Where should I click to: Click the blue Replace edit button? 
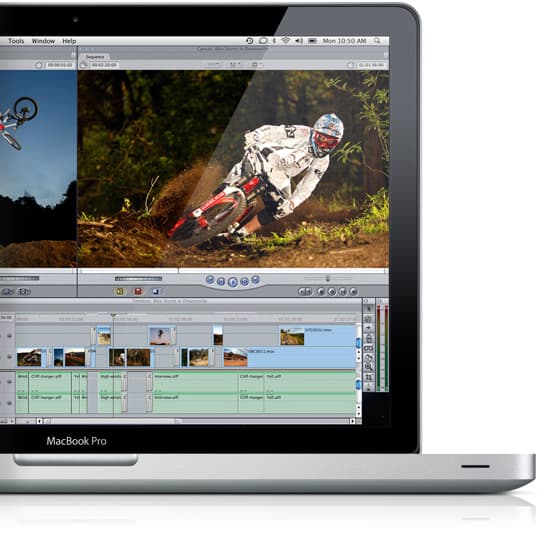(x=156, y=292)
